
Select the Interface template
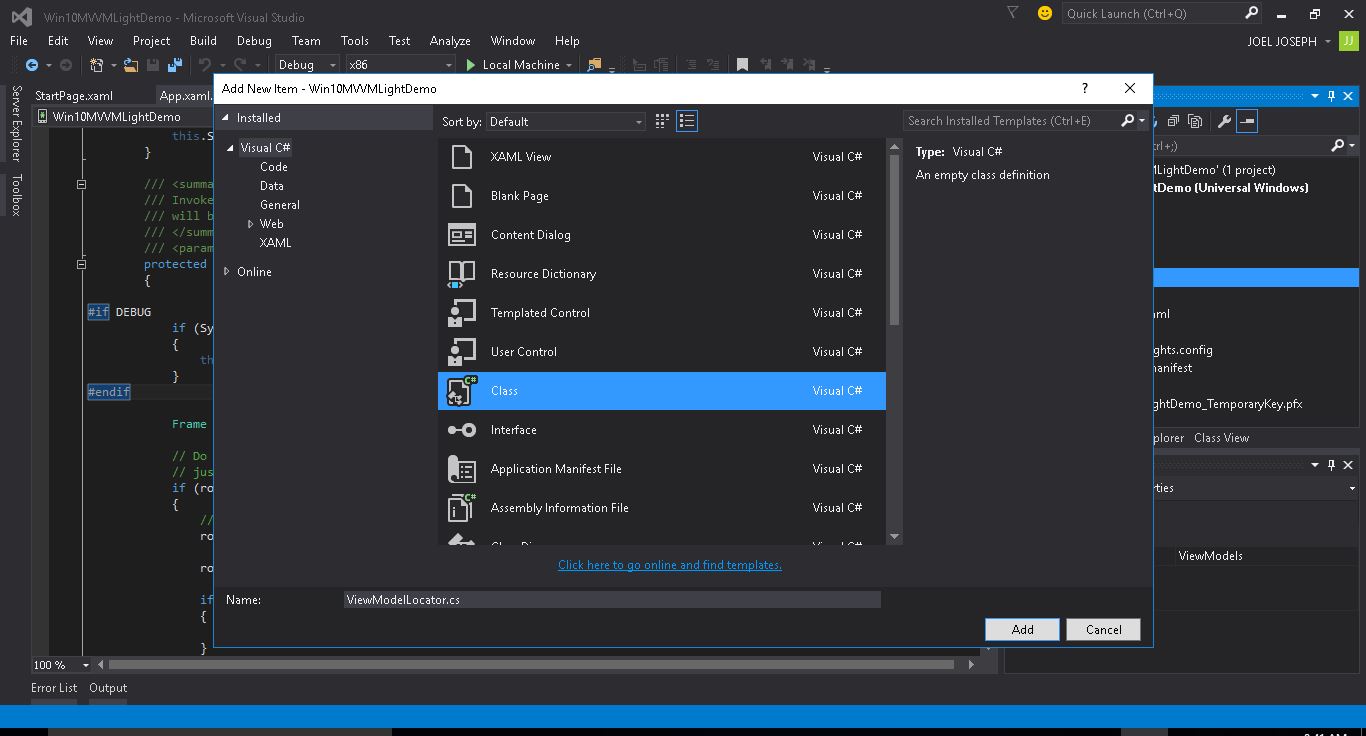[x=661, y=430]
